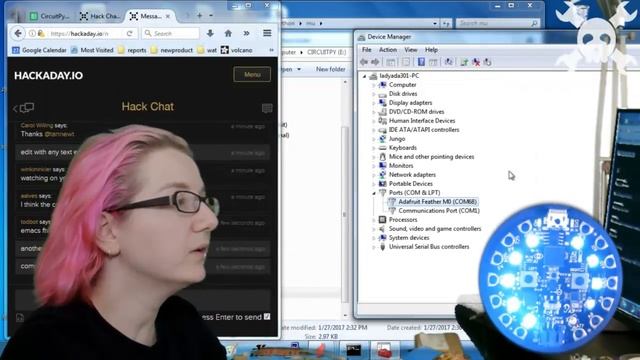Click the action pane toolbar icon
Viewport: 640px width, 360px height.
point(433,62)
